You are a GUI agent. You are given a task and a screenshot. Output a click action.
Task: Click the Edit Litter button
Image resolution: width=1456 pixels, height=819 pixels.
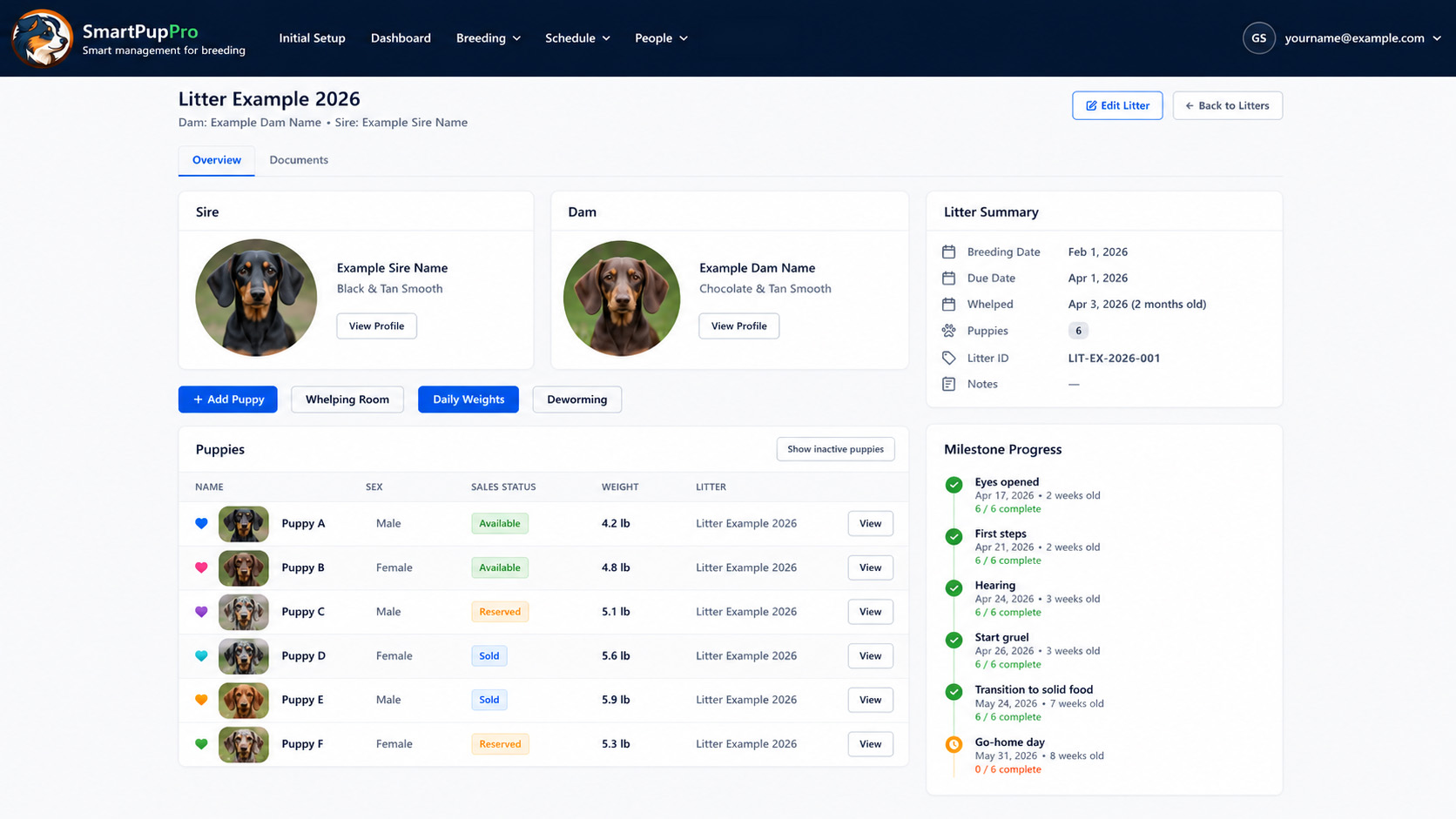tap(1117, 105)
